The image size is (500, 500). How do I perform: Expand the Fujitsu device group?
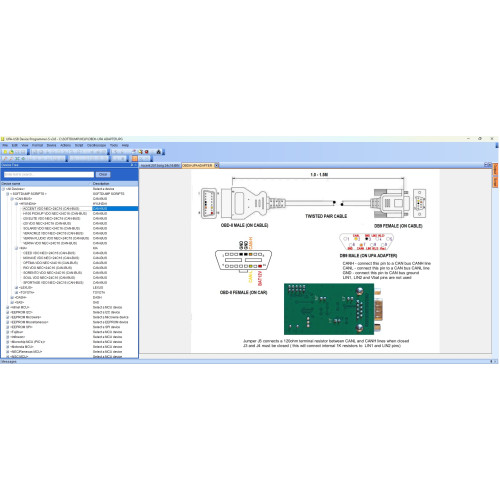tap(8, 332)
